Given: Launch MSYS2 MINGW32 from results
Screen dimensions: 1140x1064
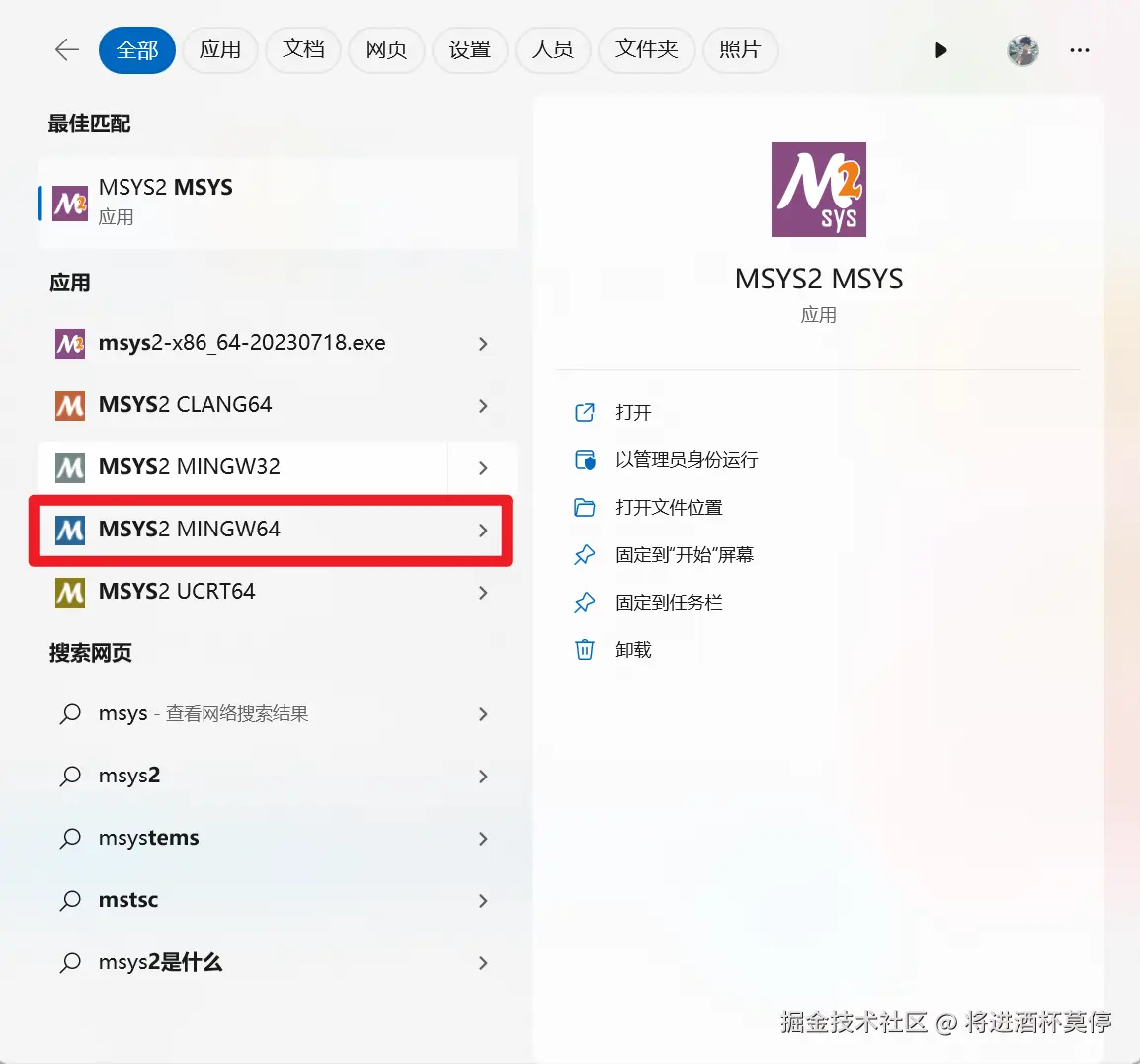Looking at the screenshot, I should coord(242,467).
